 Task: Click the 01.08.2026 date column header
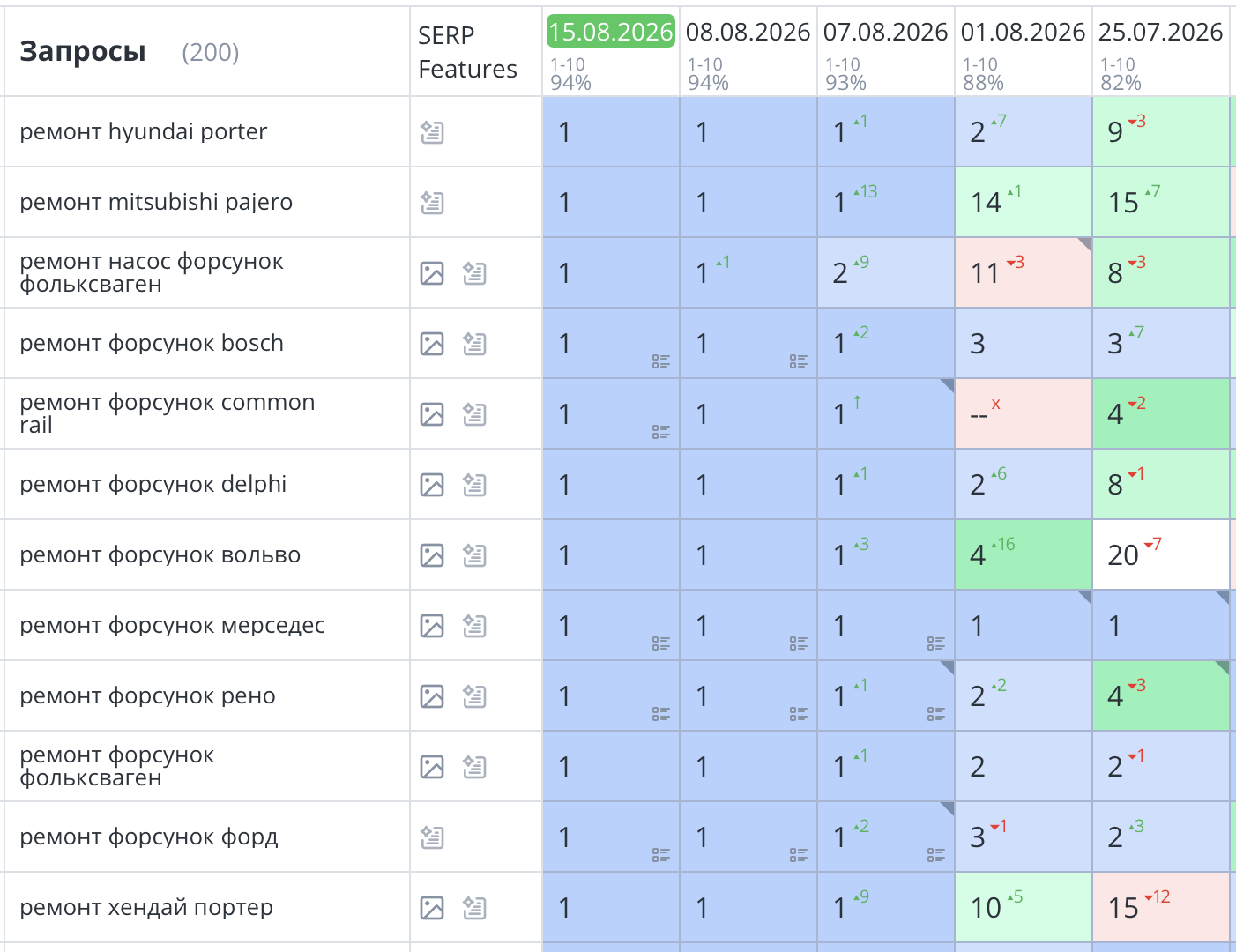click(x=1023, y=32)
